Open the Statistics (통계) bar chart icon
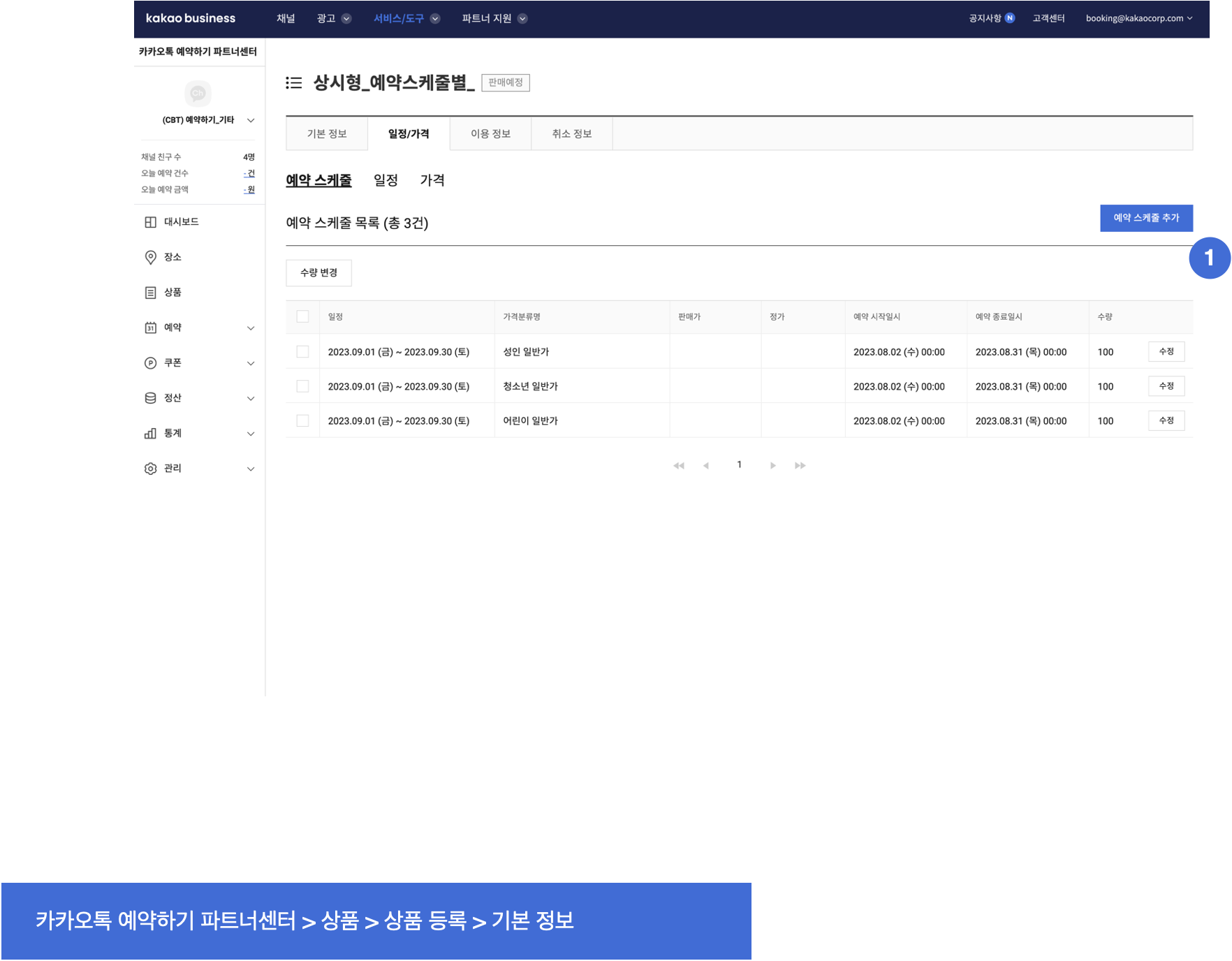Image resolution: width=1232 pixels, height=961 pixels. click(150, 434)
